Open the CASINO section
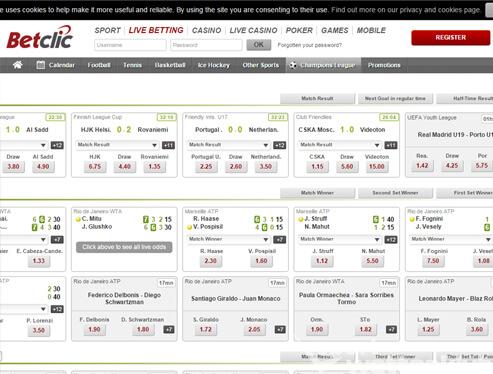The image size is (493, 374). coord(206,30)
